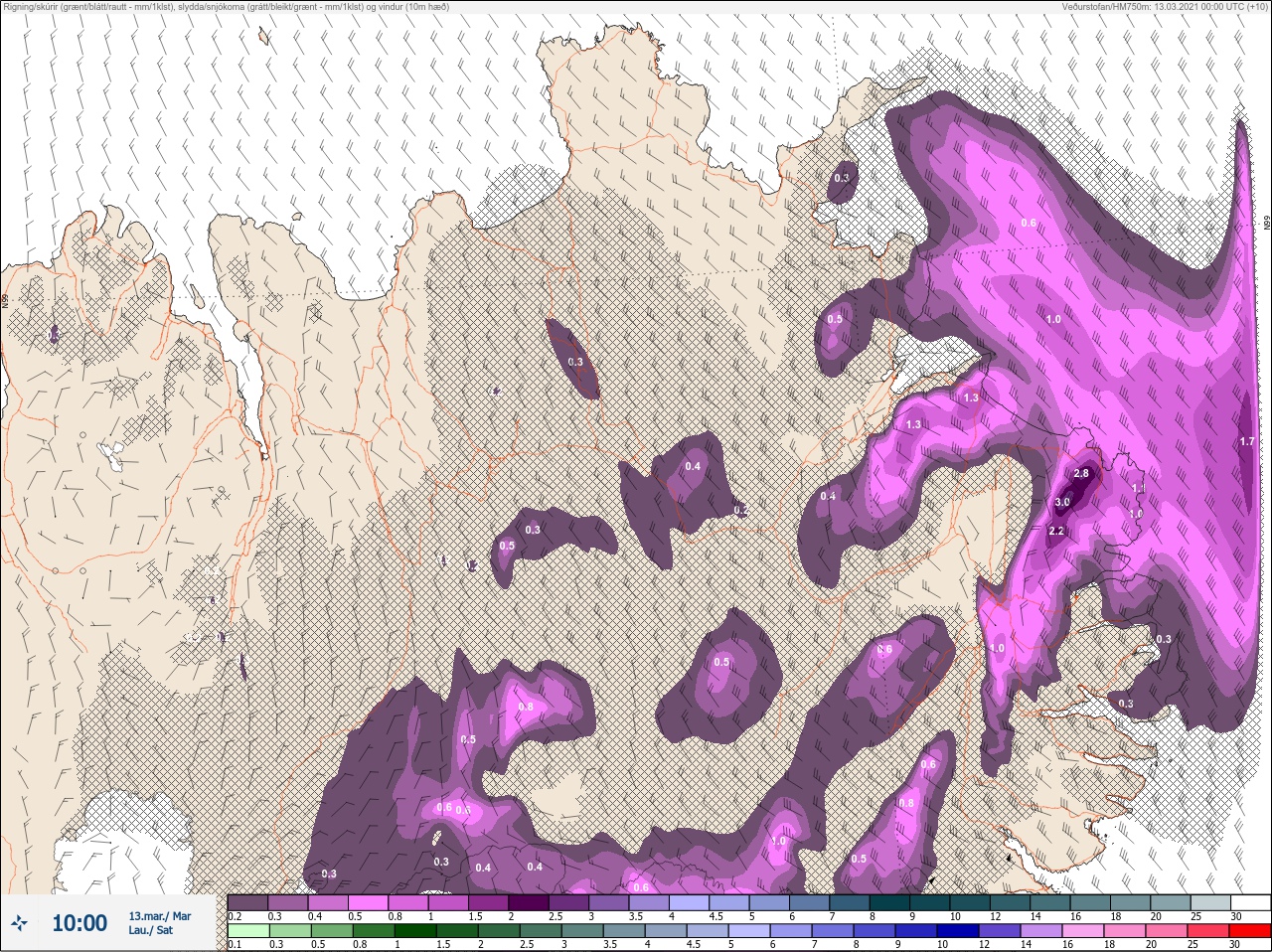Screen dimensions: 1272x952
Task: Click the 10:00 forecast time display
Action: pyautogui.click(x=79, y=923)
